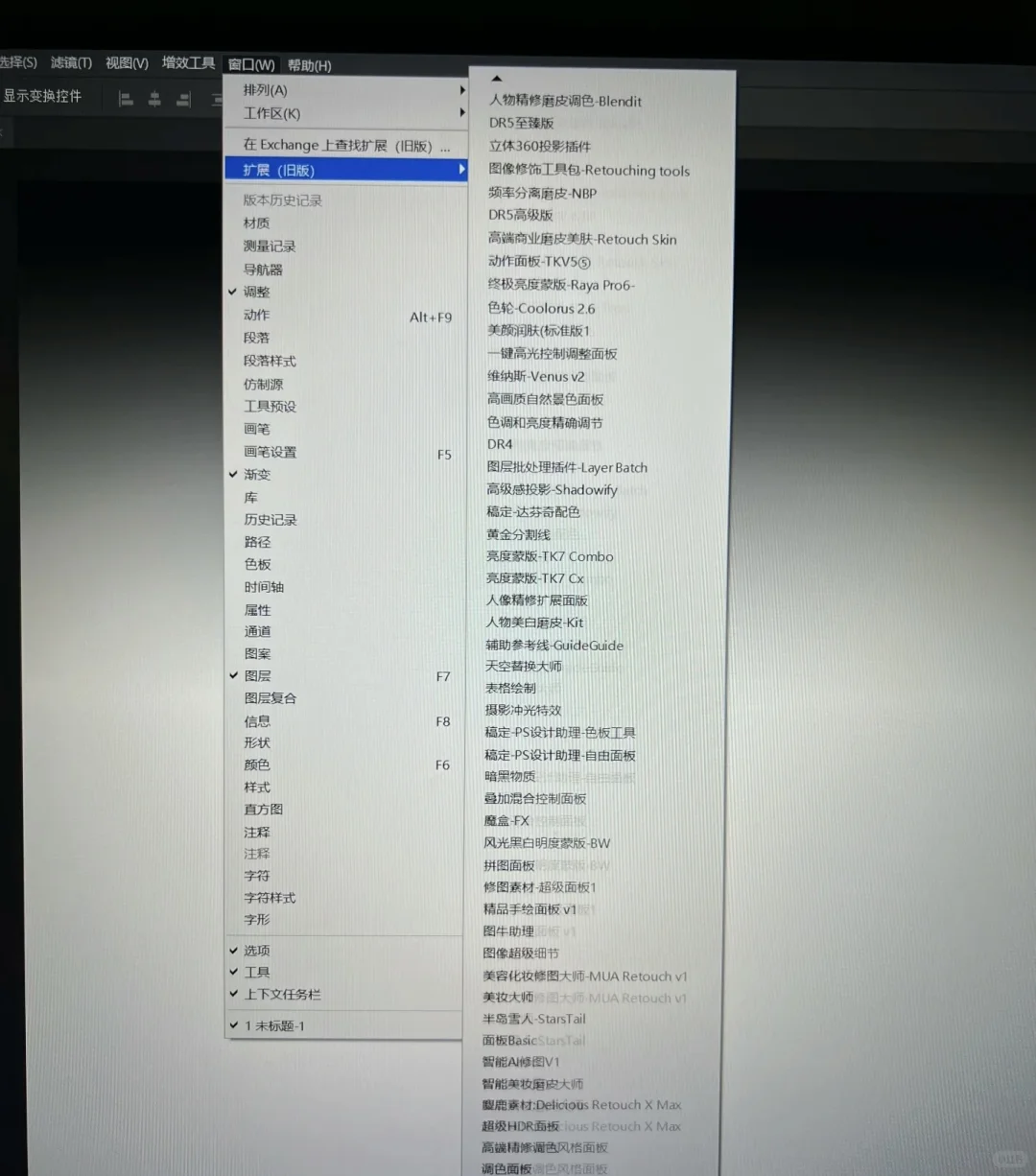Toggle the 显示变换控件 option
The height and width of the screenshot is (1176, 1036).
pos(44,97)
